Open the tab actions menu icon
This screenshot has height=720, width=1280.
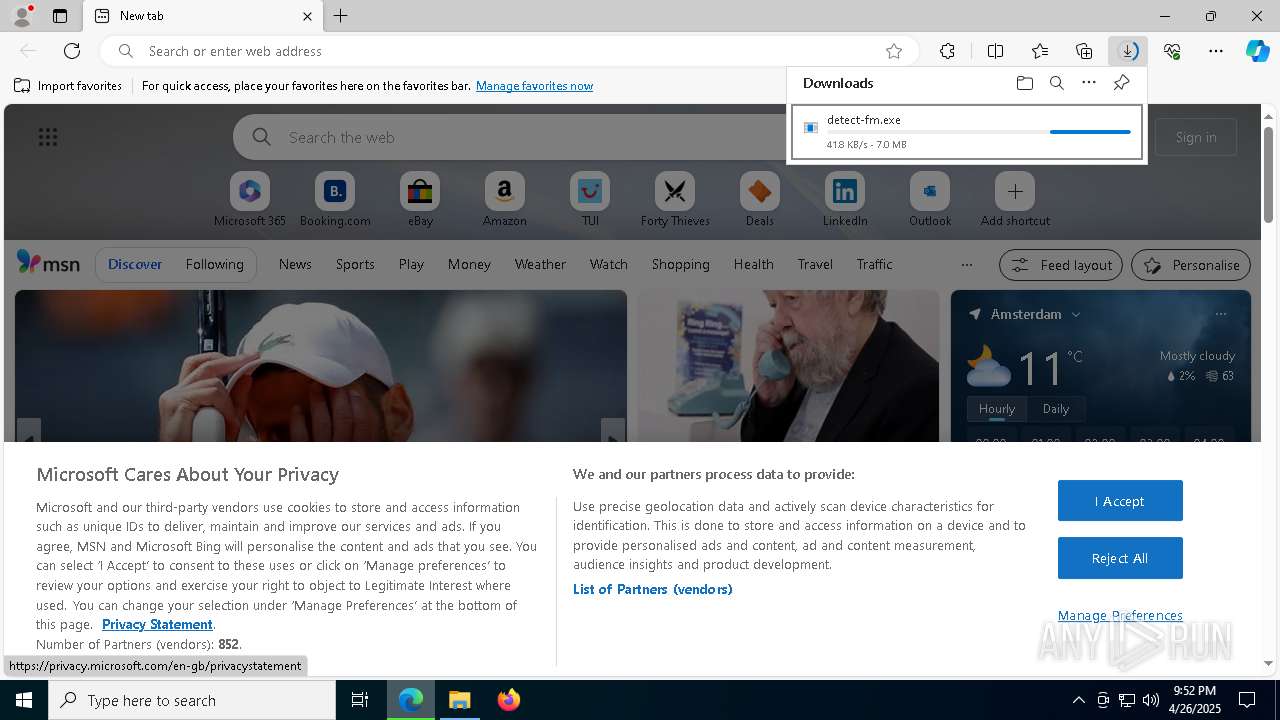[x=60, y=16]
